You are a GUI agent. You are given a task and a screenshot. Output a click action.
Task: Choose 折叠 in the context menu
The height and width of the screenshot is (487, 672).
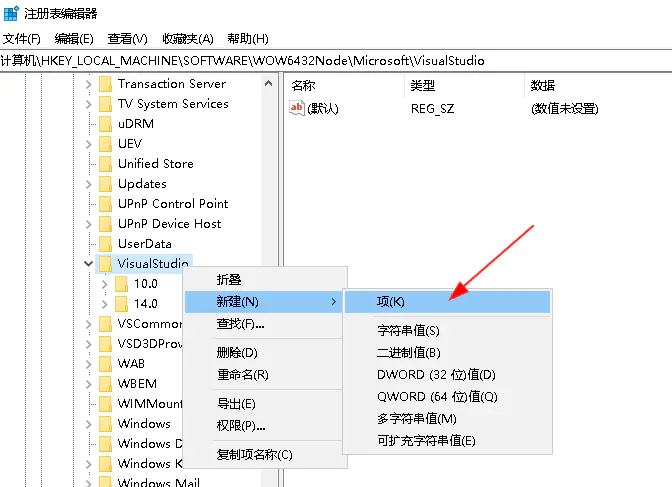click(x=266, y=280)
